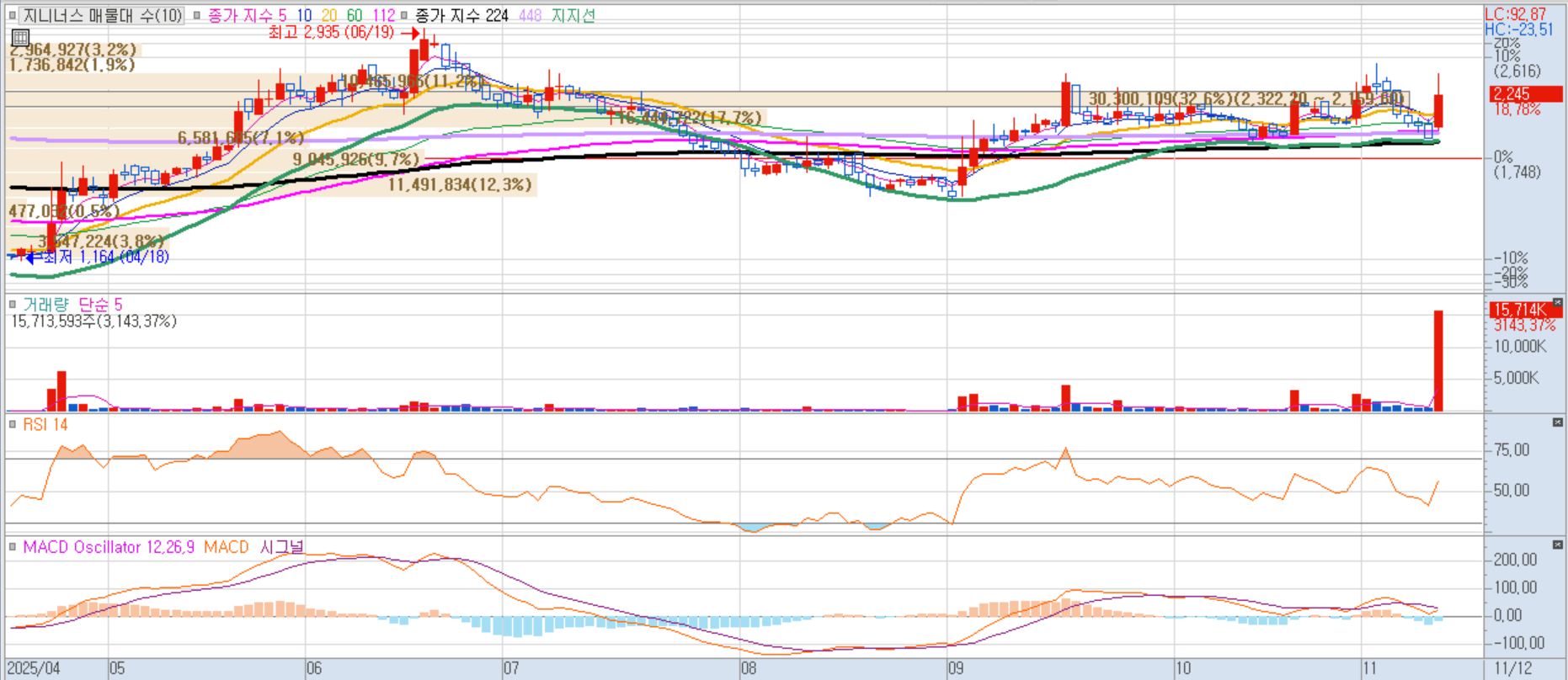Click the red 2,245 current price tag

pos(1525,93)
